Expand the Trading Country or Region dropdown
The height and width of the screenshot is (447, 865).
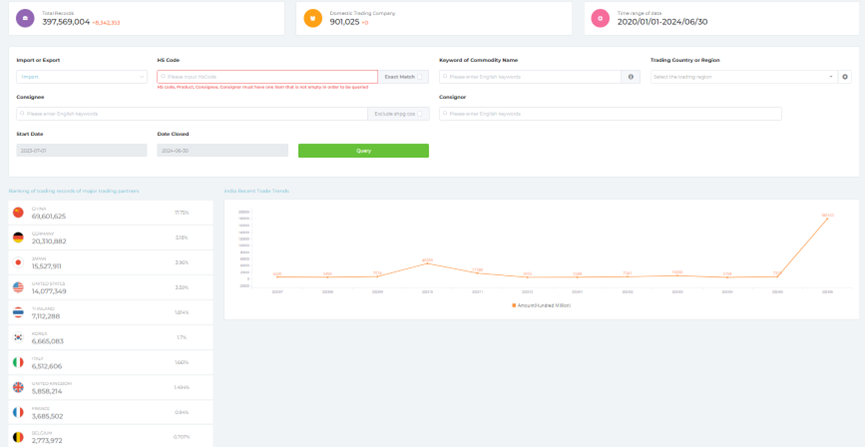(x=743, y=76)
